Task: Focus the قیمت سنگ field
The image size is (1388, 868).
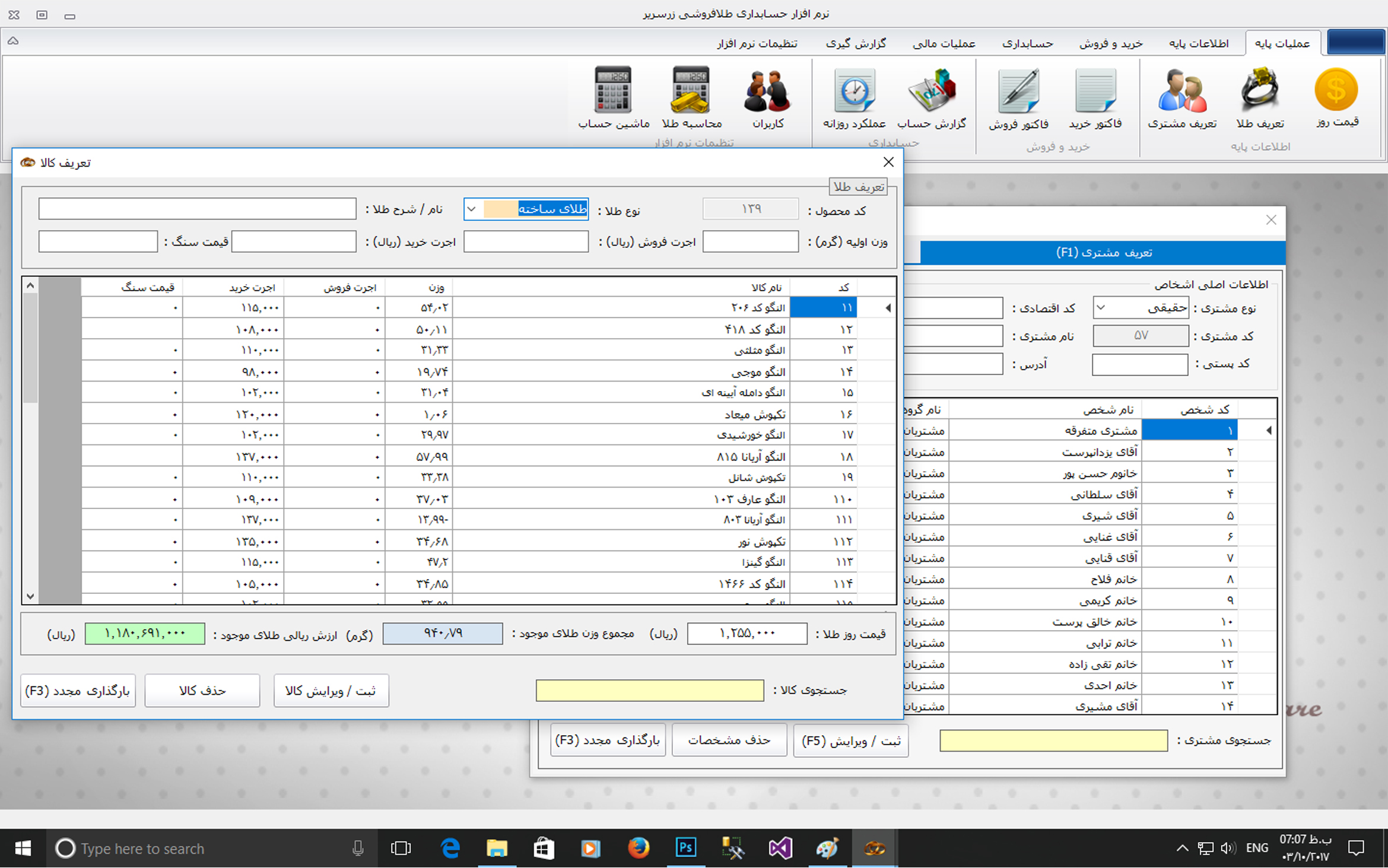Action: tap(98, 241)
